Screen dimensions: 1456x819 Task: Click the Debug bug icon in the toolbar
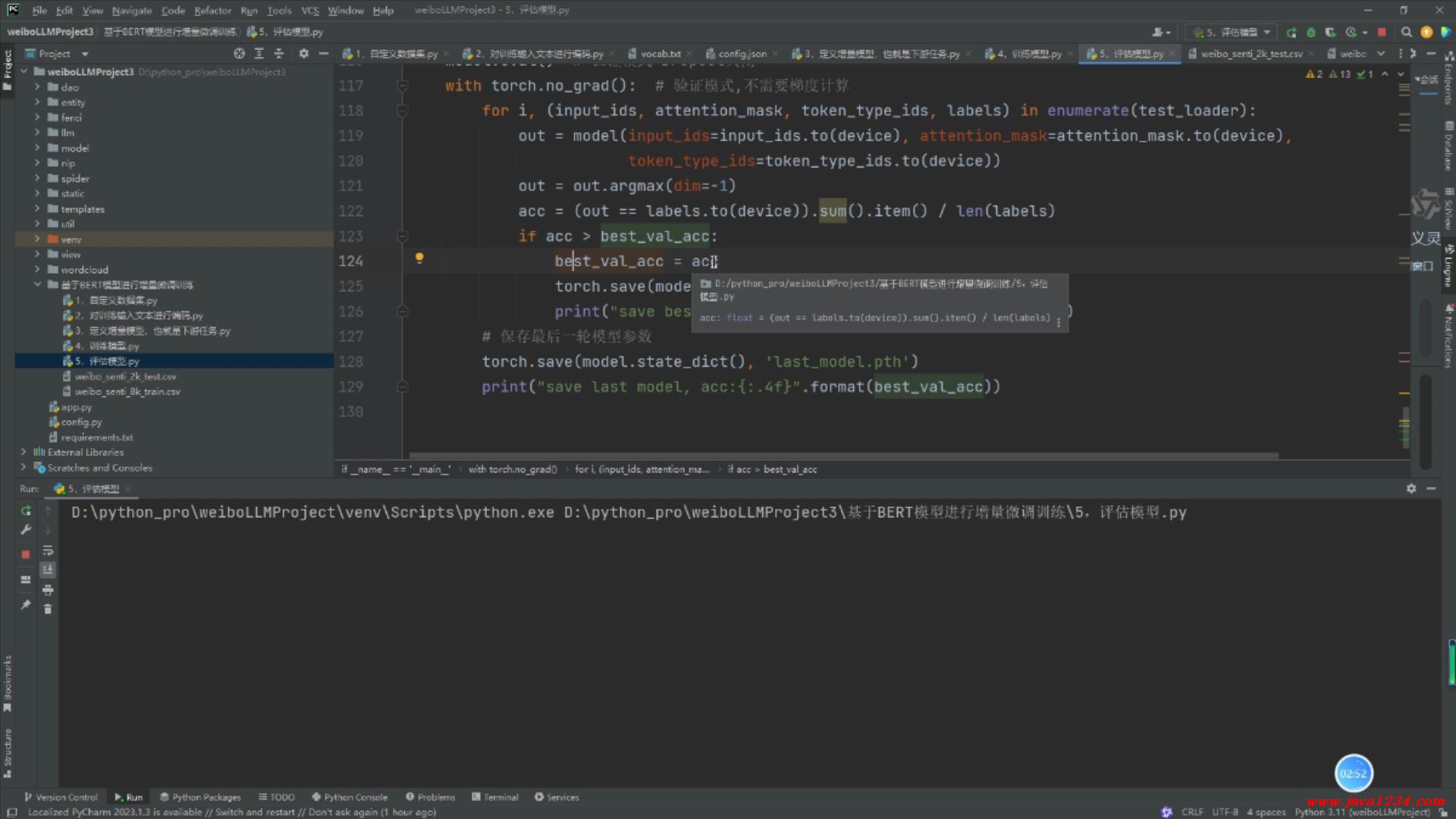1311,33
